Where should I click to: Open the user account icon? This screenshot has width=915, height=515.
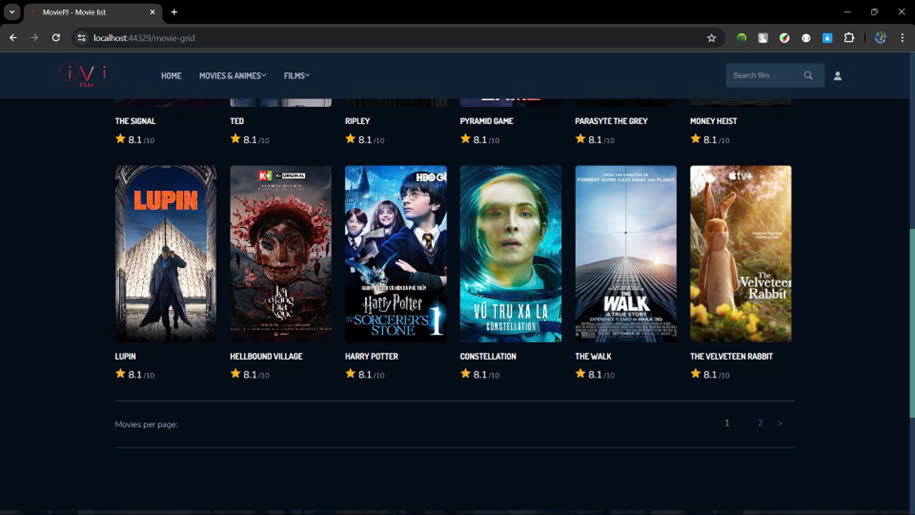click(x=837, y=76)
